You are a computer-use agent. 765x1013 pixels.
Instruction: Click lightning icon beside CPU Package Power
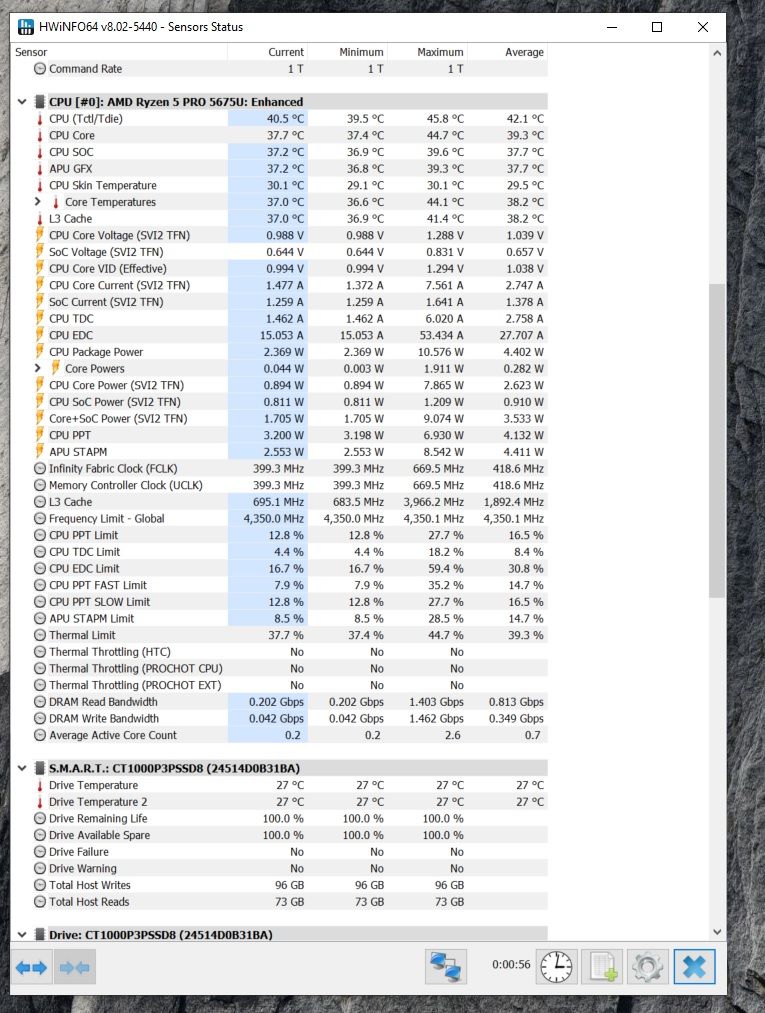[39, 352]
